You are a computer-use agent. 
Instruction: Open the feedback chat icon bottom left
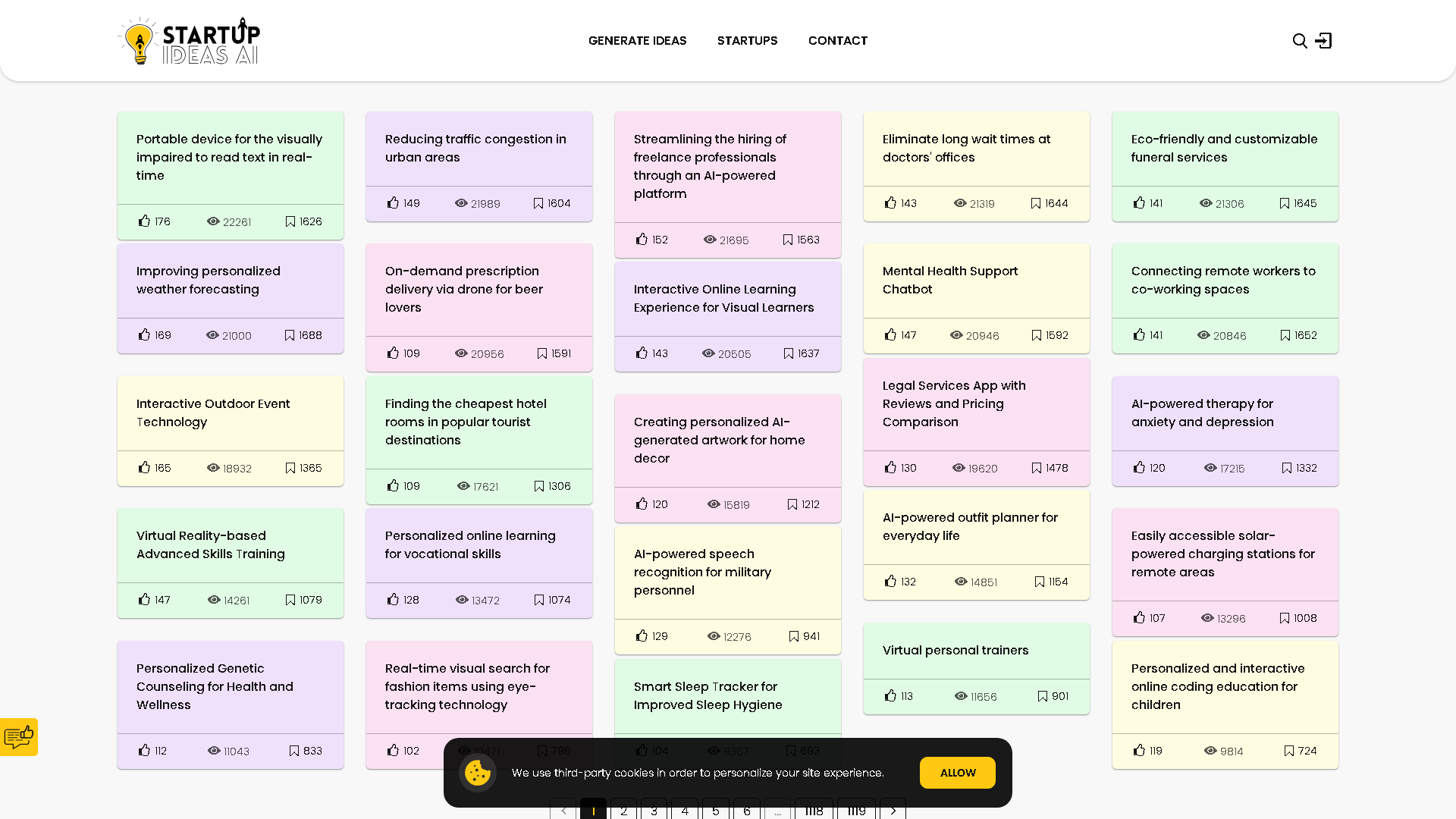19,736
